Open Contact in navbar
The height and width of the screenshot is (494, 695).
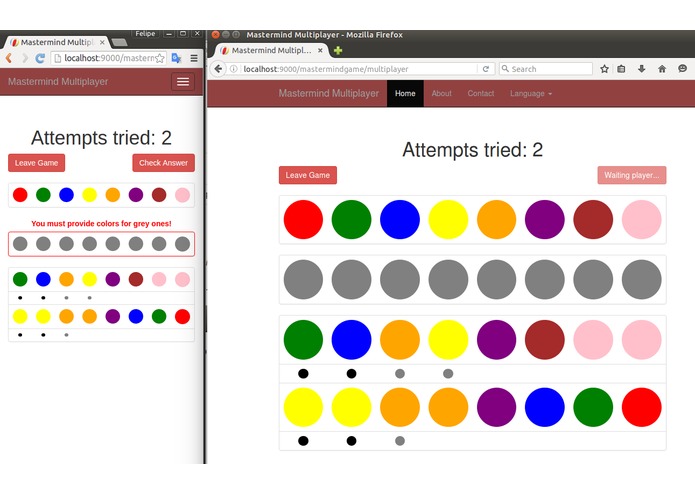coord(480,93)
